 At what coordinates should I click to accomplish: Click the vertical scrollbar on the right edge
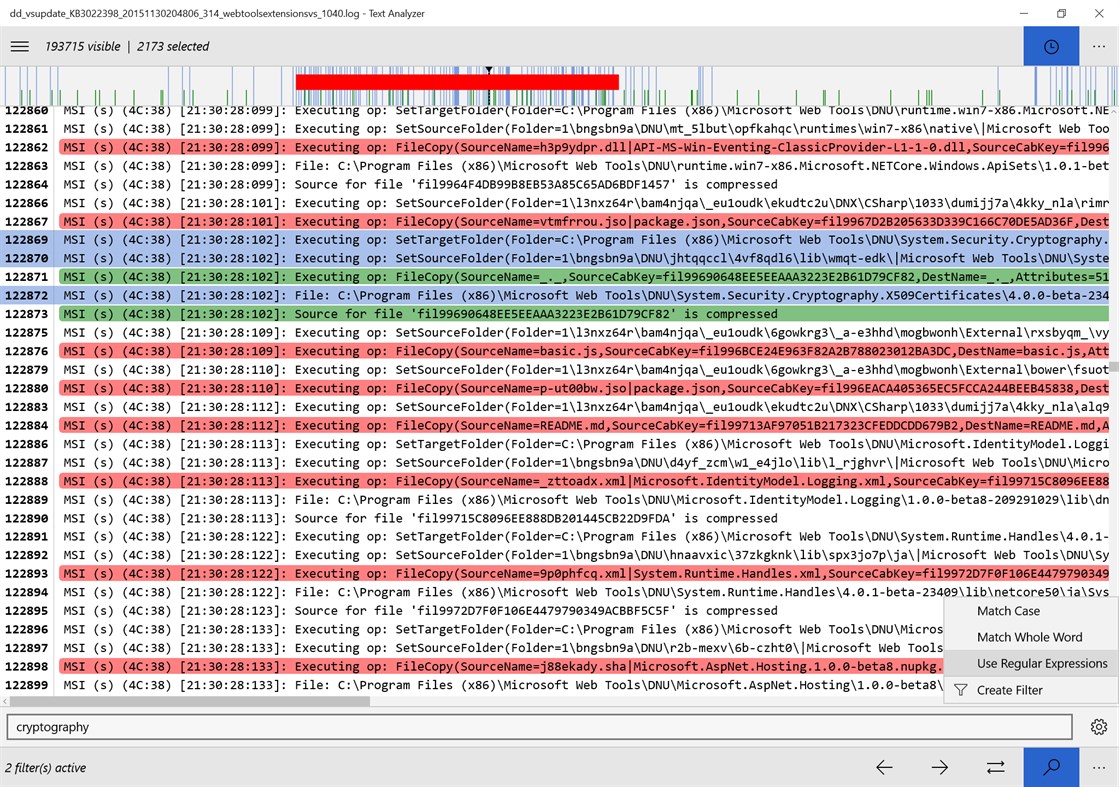[x=1114, y=367]
